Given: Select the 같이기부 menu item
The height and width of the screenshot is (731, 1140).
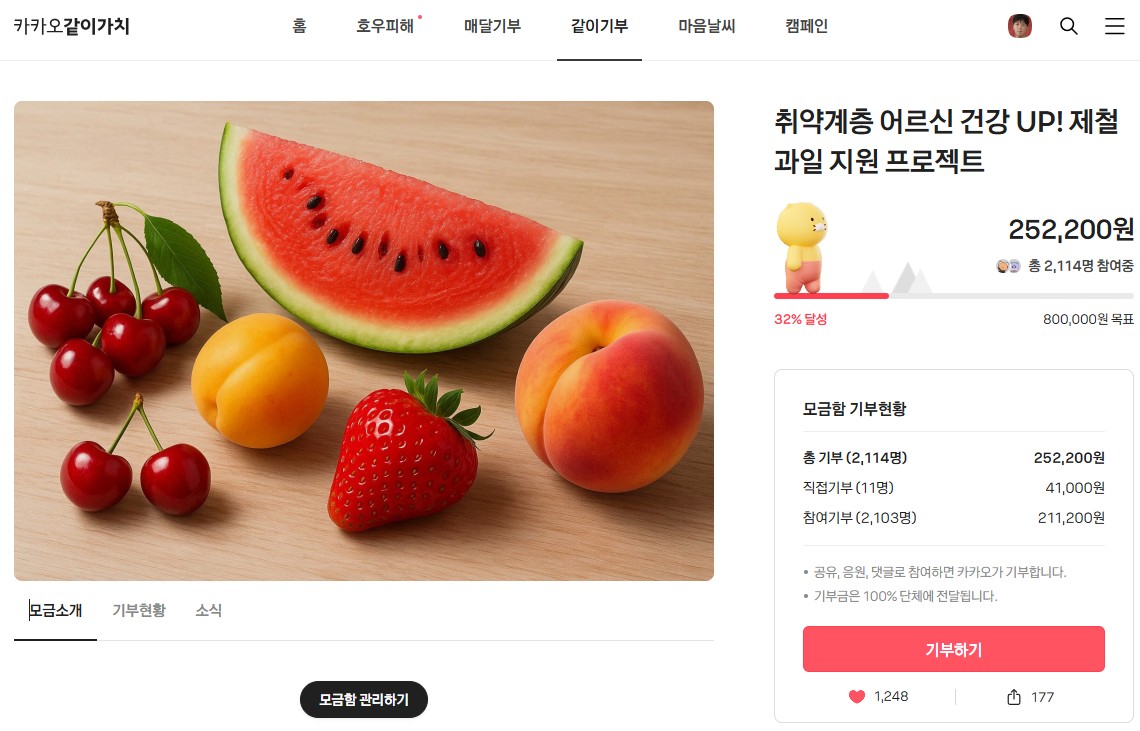Looking at the screenshot, I should click(599, 26).
